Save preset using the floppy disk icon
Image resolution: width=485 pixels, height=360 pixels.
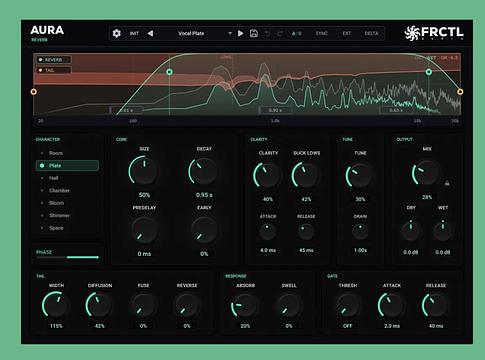[x=254, y=33]
